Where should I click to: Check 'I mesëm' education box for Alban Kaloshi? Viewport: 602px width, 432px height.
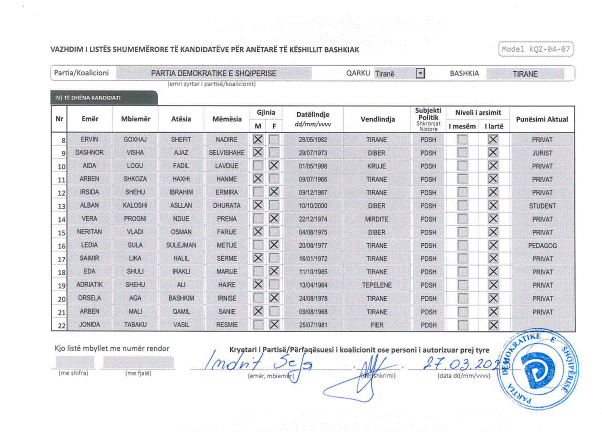(462, 204)
